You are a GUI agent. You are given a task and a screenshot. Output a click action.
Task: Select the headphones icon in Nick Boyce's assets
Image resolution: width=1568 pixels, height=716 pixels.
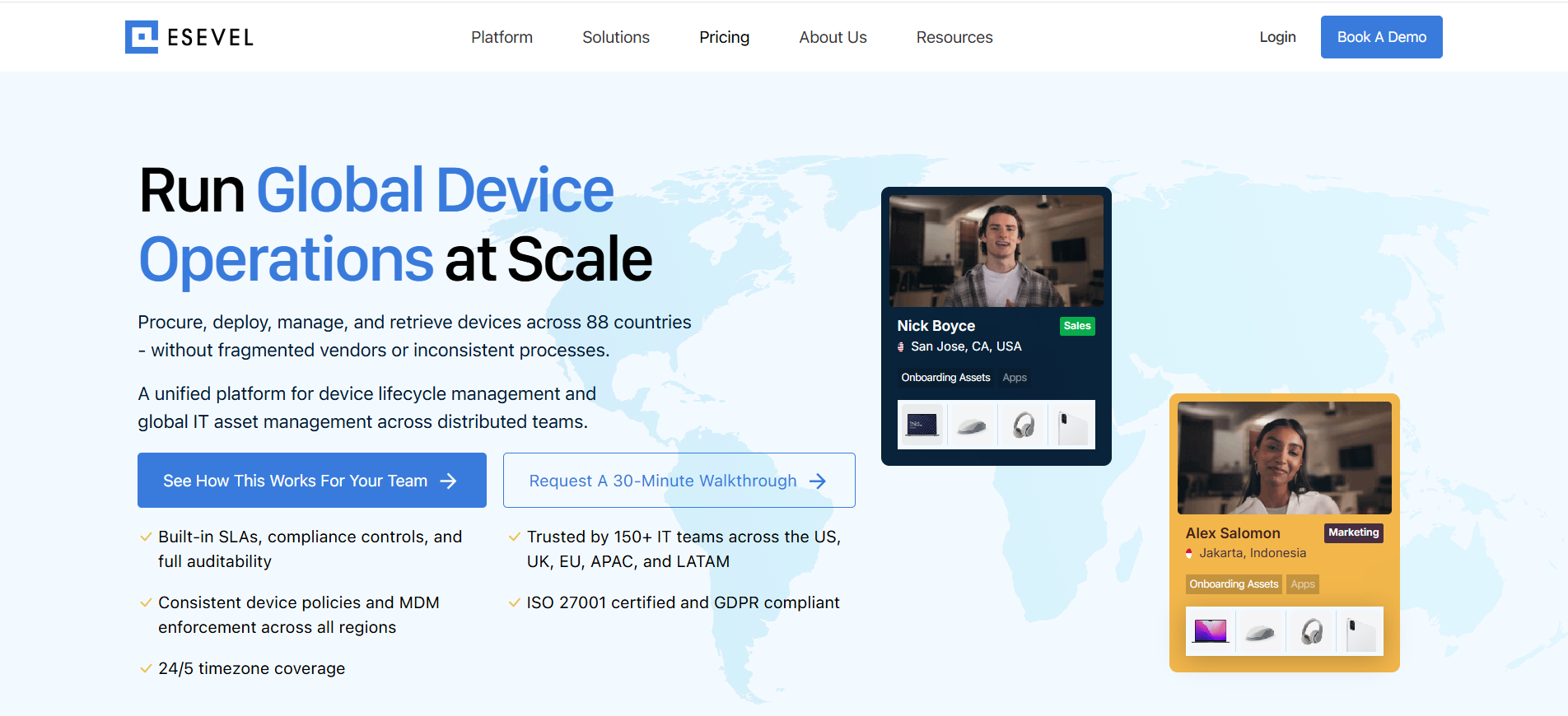point(1024,425)
